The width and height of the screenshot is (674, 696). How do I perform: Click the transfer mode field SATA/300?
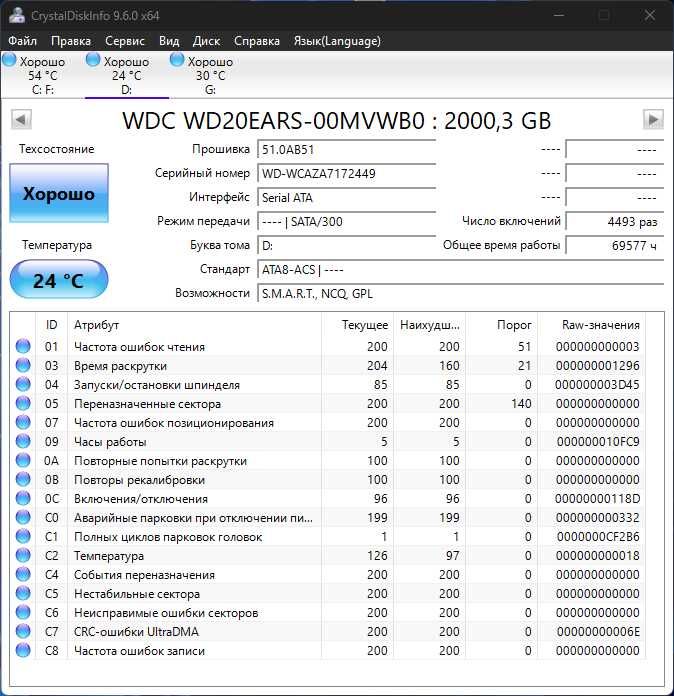[x=346, y=221]
